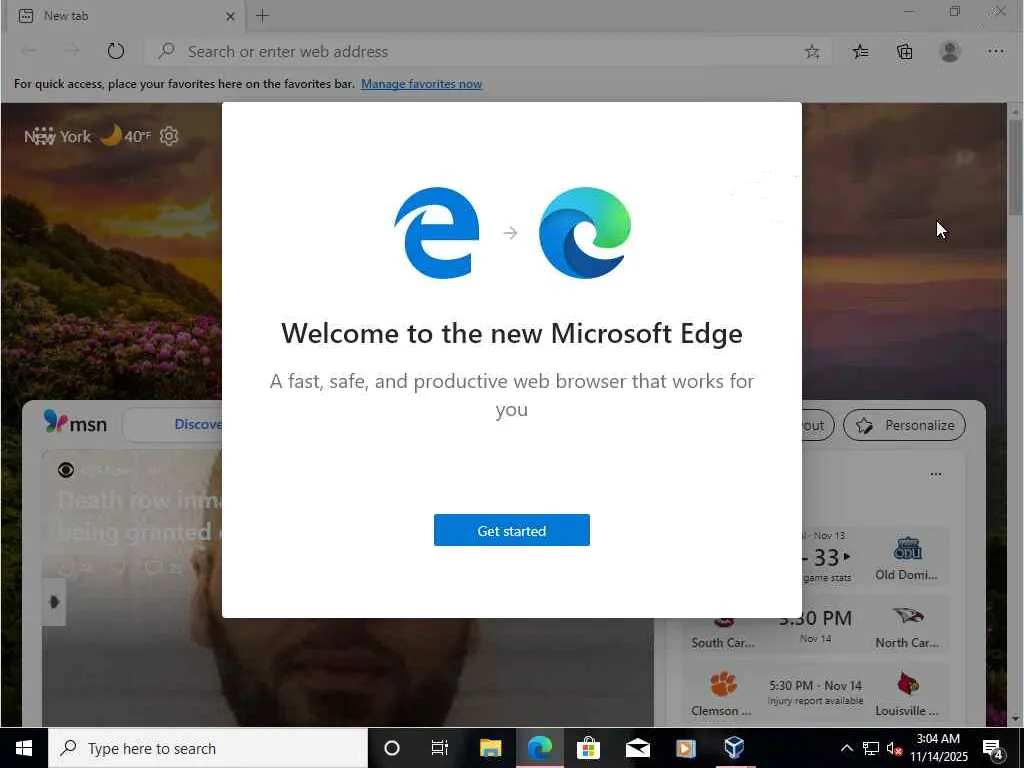The image size is (1024, 768).
Task: Open the VirtualBox cube taskbar icon
Action: [x=735, y=748]
